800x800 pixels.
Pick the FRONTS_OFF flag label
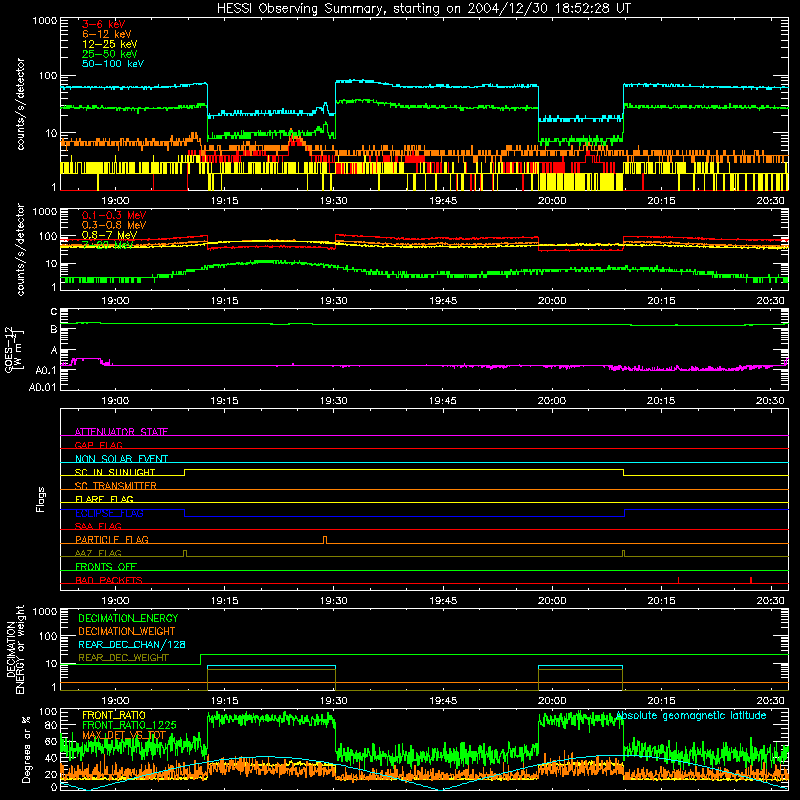[x=106, y=566]
